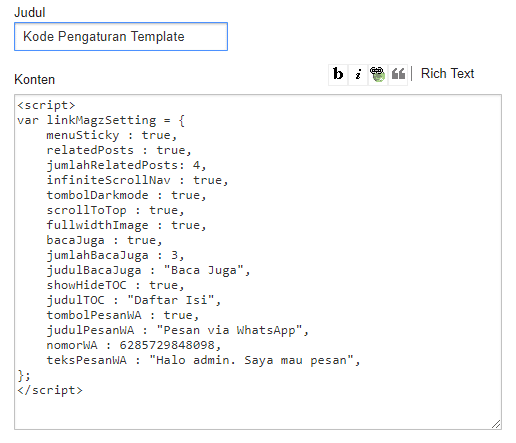
Task: Switch the editor to Rich Text
Action: [447, 73]
